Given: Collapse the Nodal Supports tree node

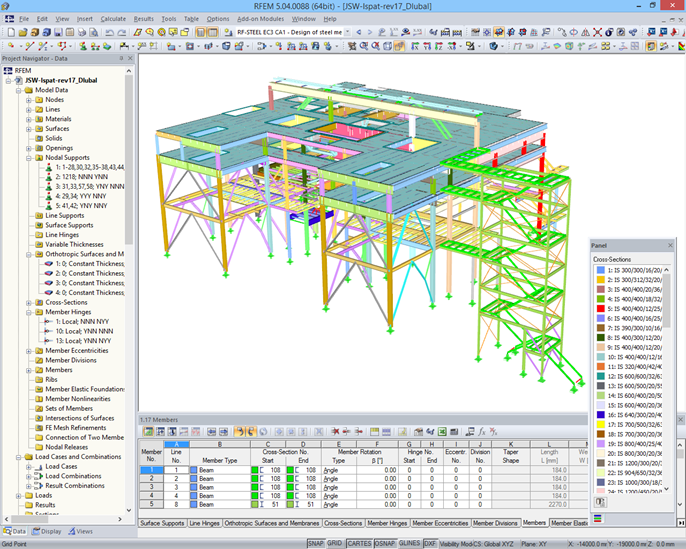Looking at the screenshot, I should tap(28, 157).
